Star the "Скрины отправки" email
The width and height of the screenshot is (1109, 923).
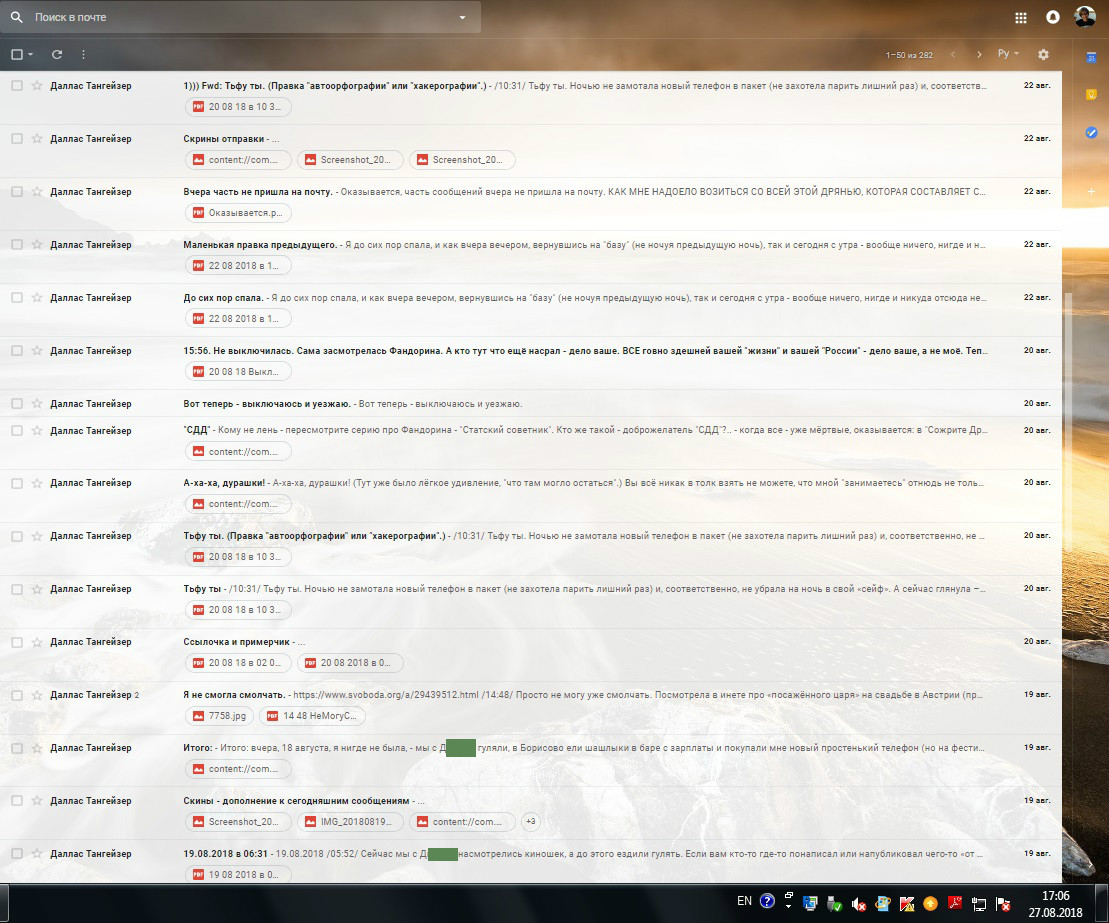pyautogui.click(x=37, y=139)
